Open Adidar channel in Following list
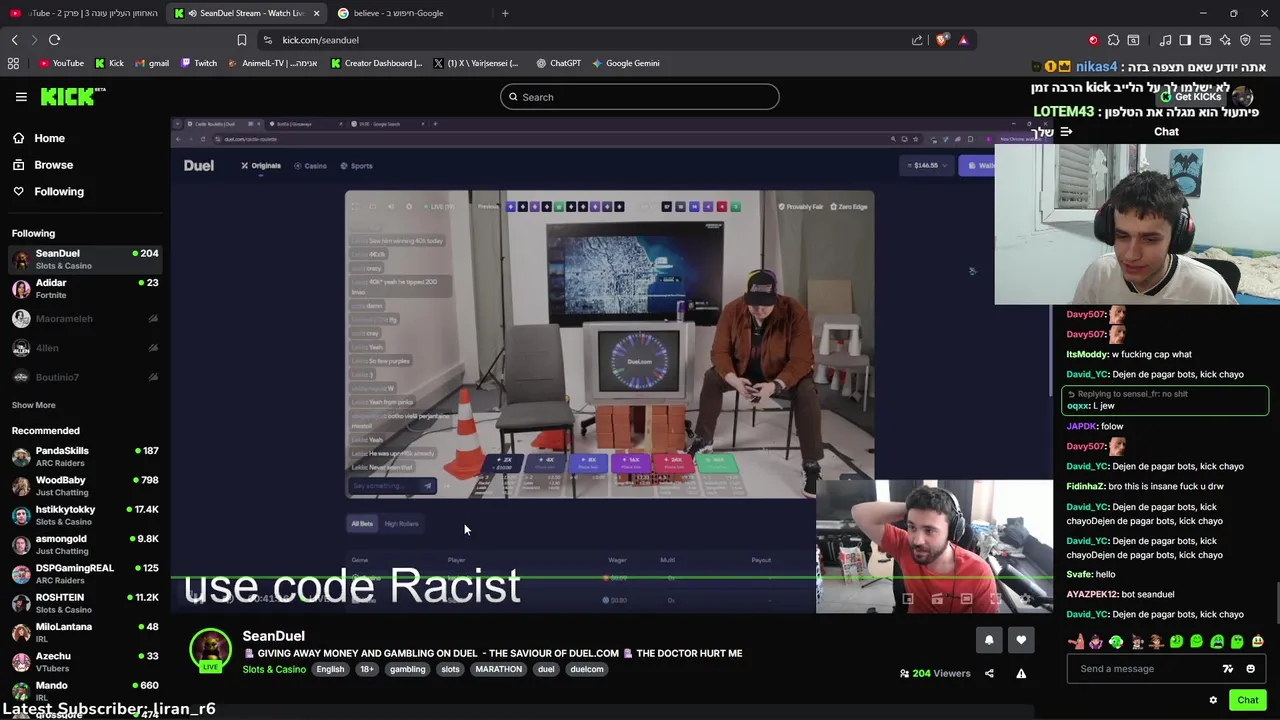Image resolution: width=1280 pixels, height=720 pixels. (x=85, y=289)
